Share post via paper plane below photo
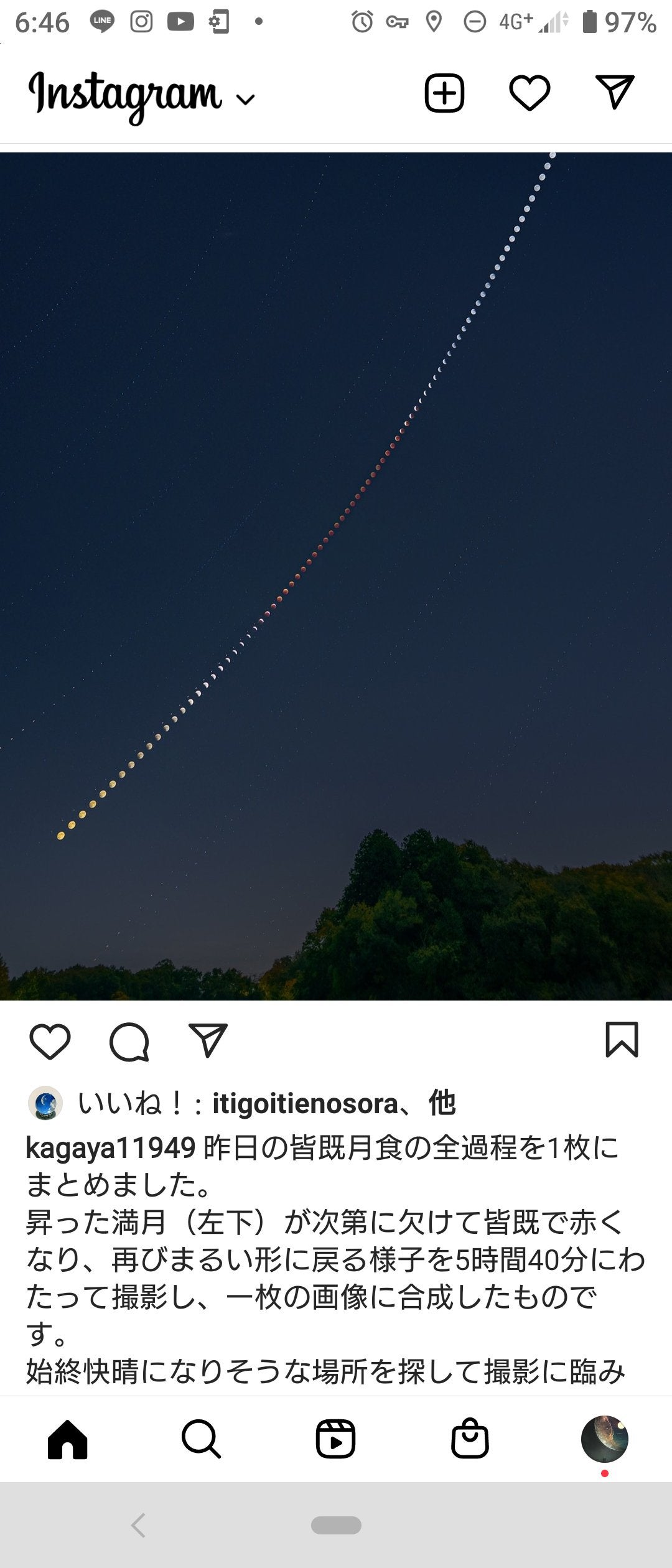This screenshot has height=1568, width=672. pyautogui.click(x=208, y=1040)
